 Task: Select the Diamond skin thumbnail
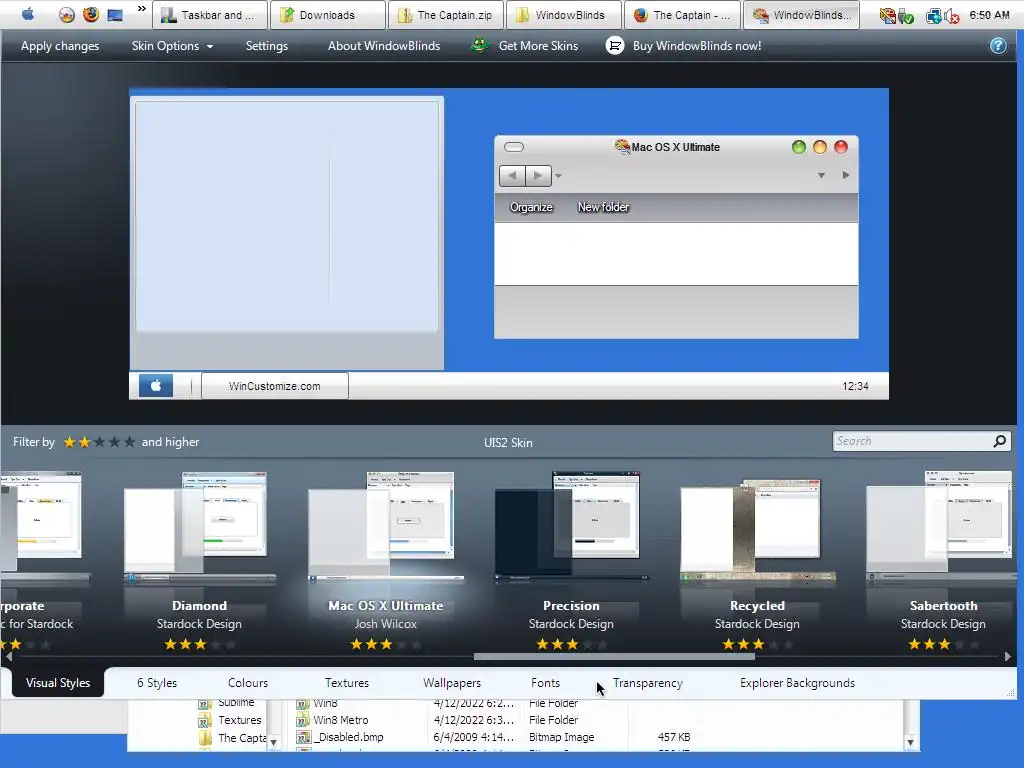click(x=199, y=527)
